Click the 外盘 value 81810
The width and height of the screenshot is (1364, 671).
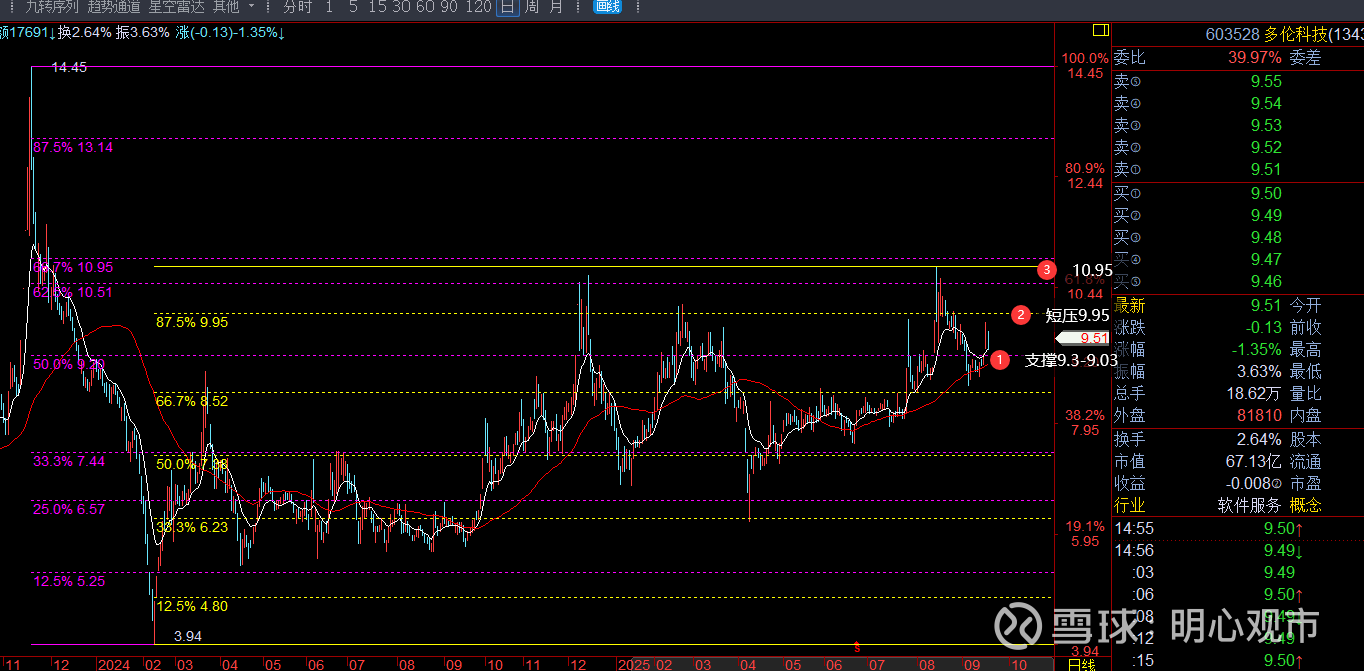[1260, 416]
